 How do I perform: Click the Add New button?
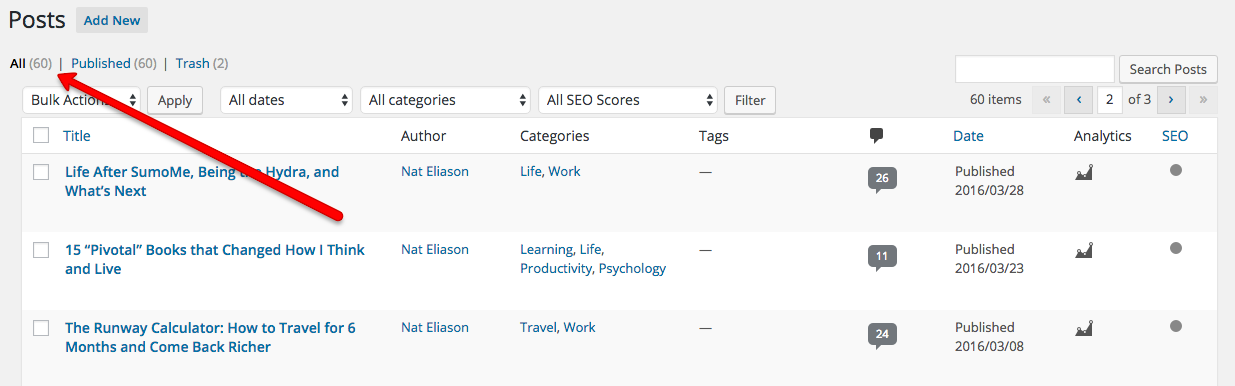tap(112, 20)
